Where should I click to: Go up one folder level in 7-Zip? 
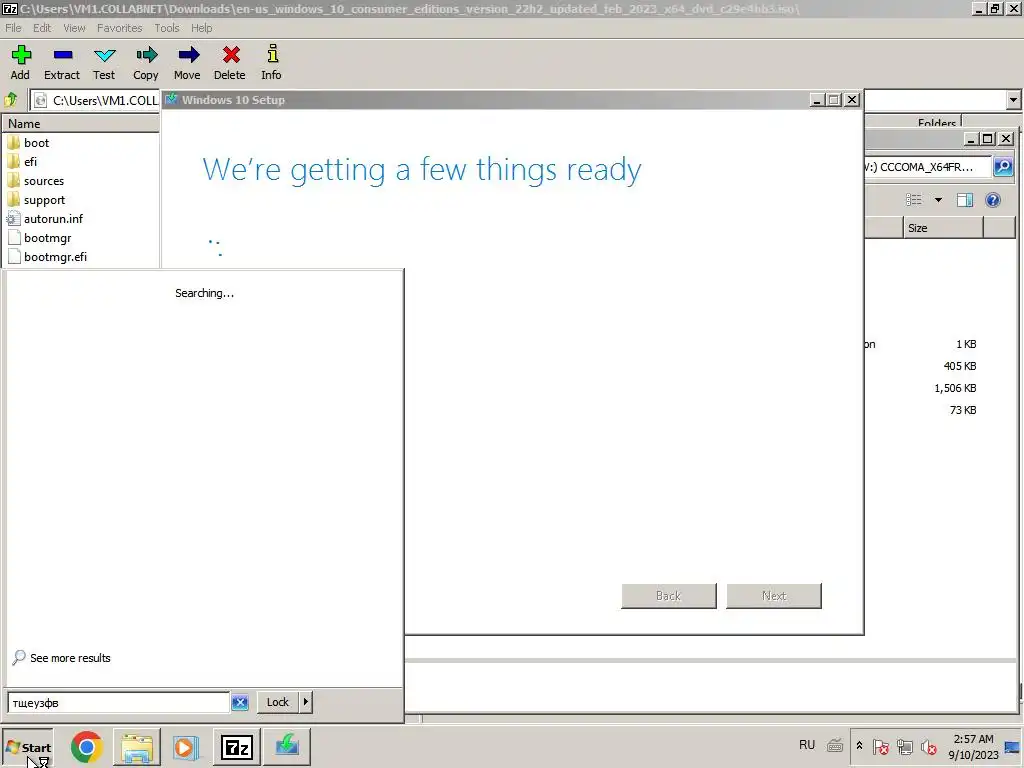tap(11, 100)
